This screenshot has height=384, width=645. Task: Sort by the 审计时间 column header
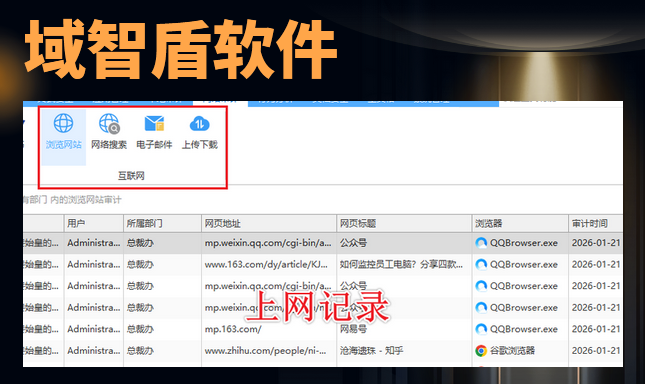(x=596, y=223)
